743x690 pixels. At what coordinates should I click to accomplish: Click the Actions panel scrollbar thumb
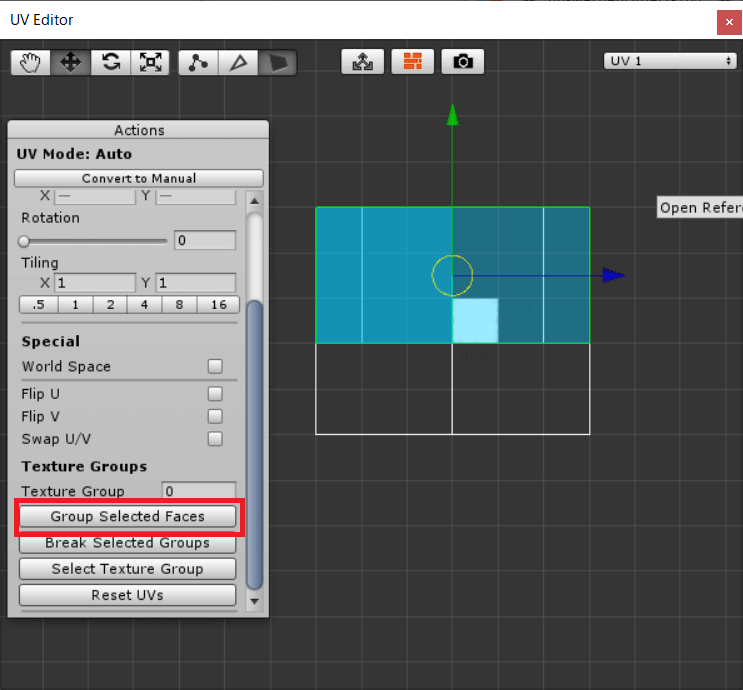click(x=254, y=445)
